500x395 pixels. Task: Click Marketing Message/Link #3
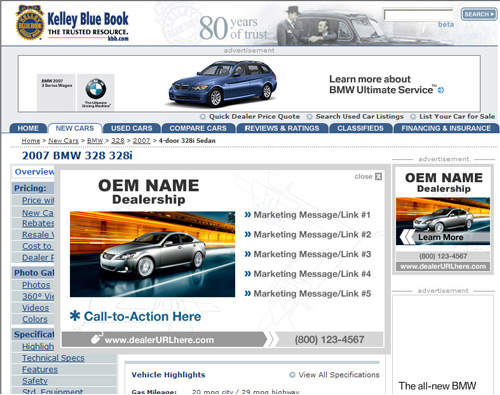coord(312,254)
